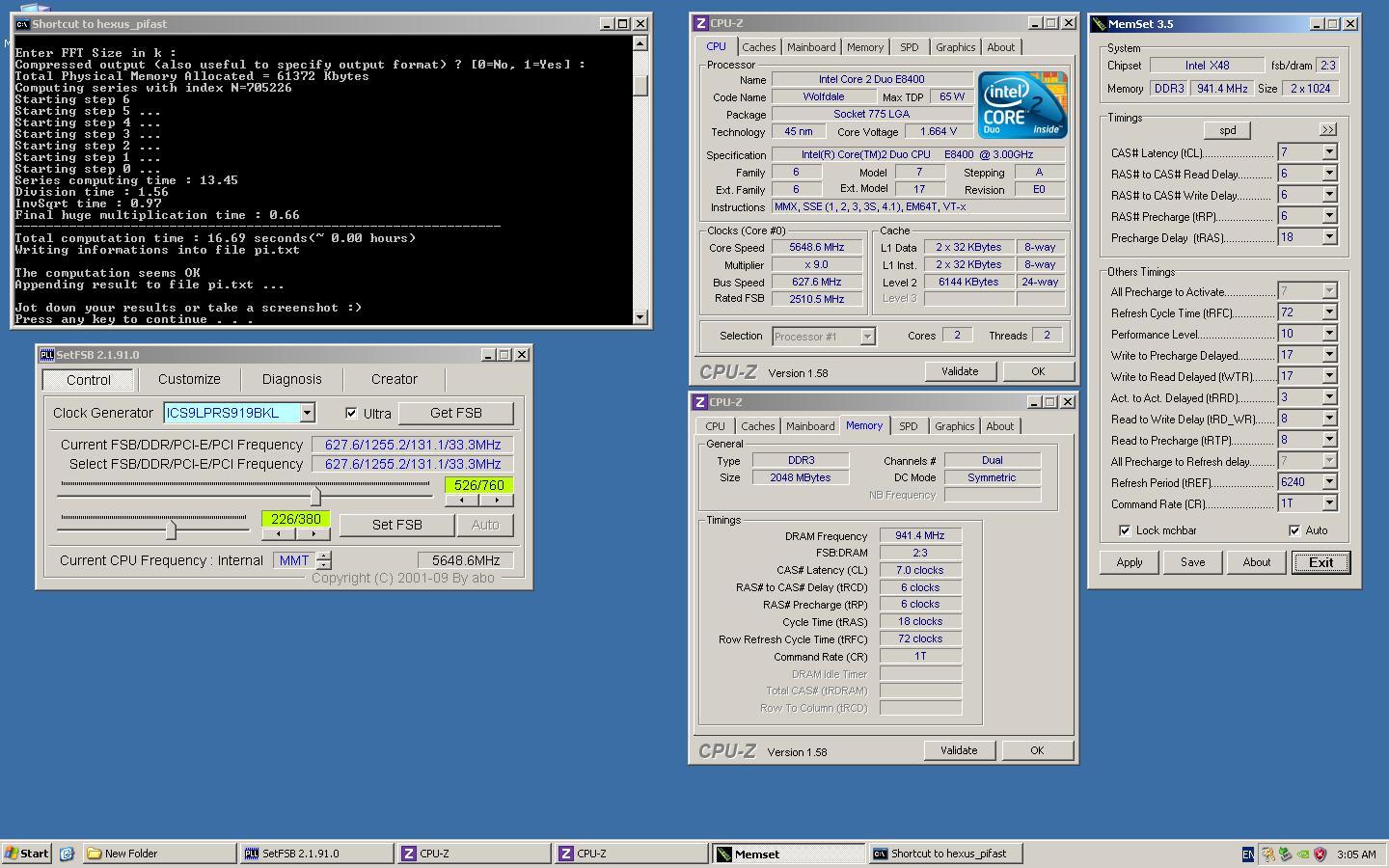Image resolution: width=1389 pixels, height=868 pixels.
Task: Open SPD tab in lower CPU-Z window
Action: coord(908,426)
